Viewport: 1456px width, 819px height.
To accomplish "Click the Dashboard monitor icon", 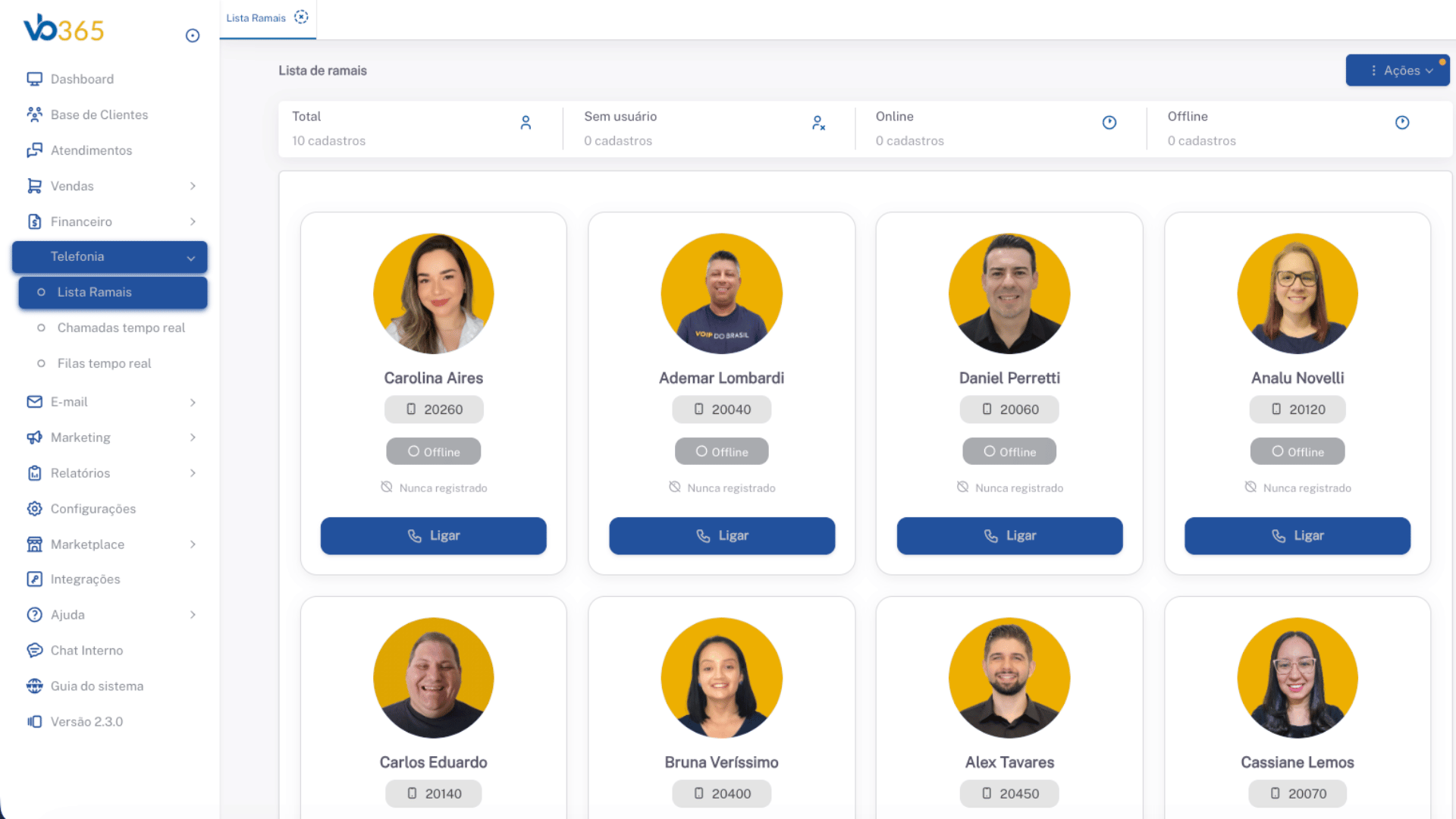I will pyautogui.click(x=34, y=79).
